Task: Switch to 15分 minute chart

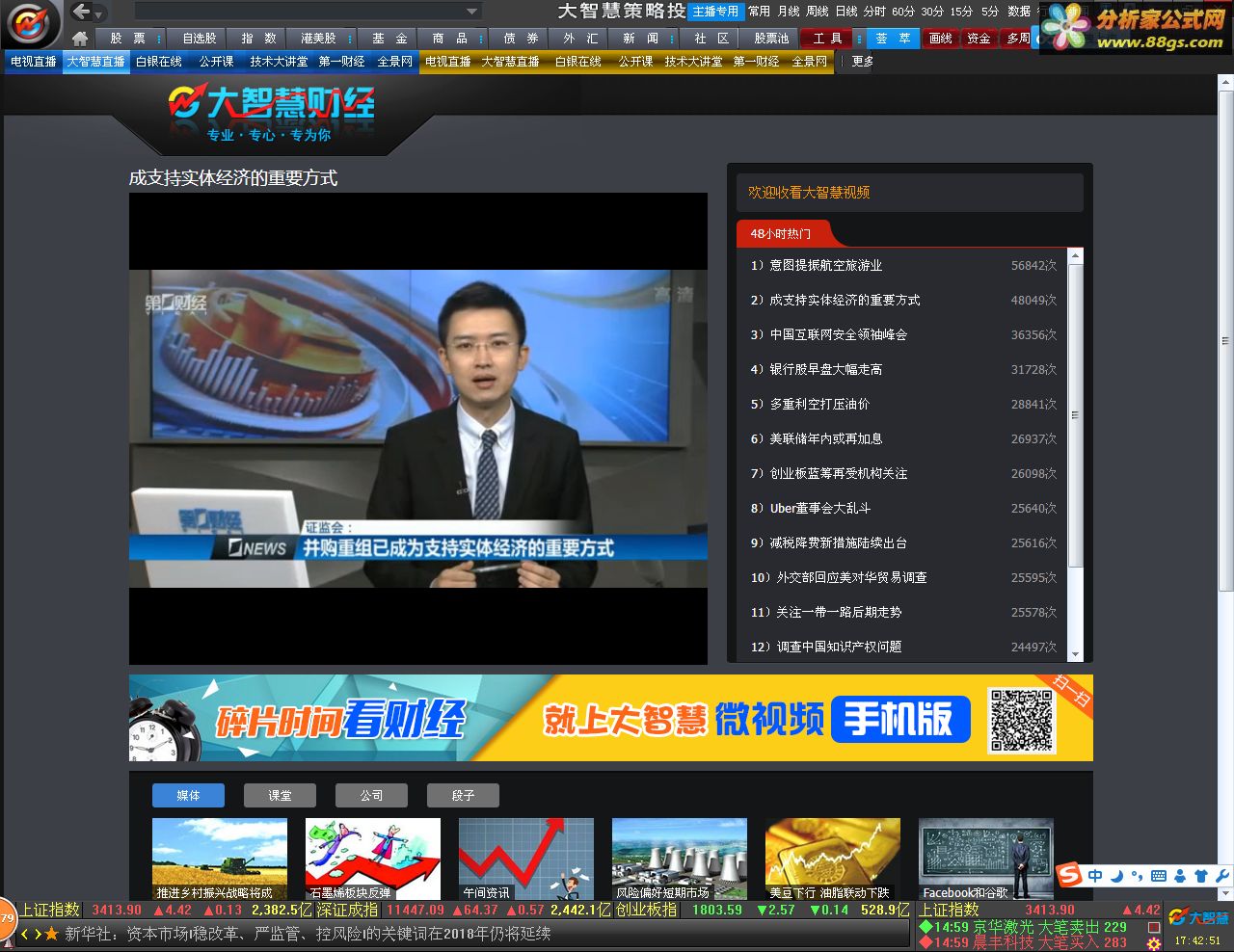Action: [961, 12]
